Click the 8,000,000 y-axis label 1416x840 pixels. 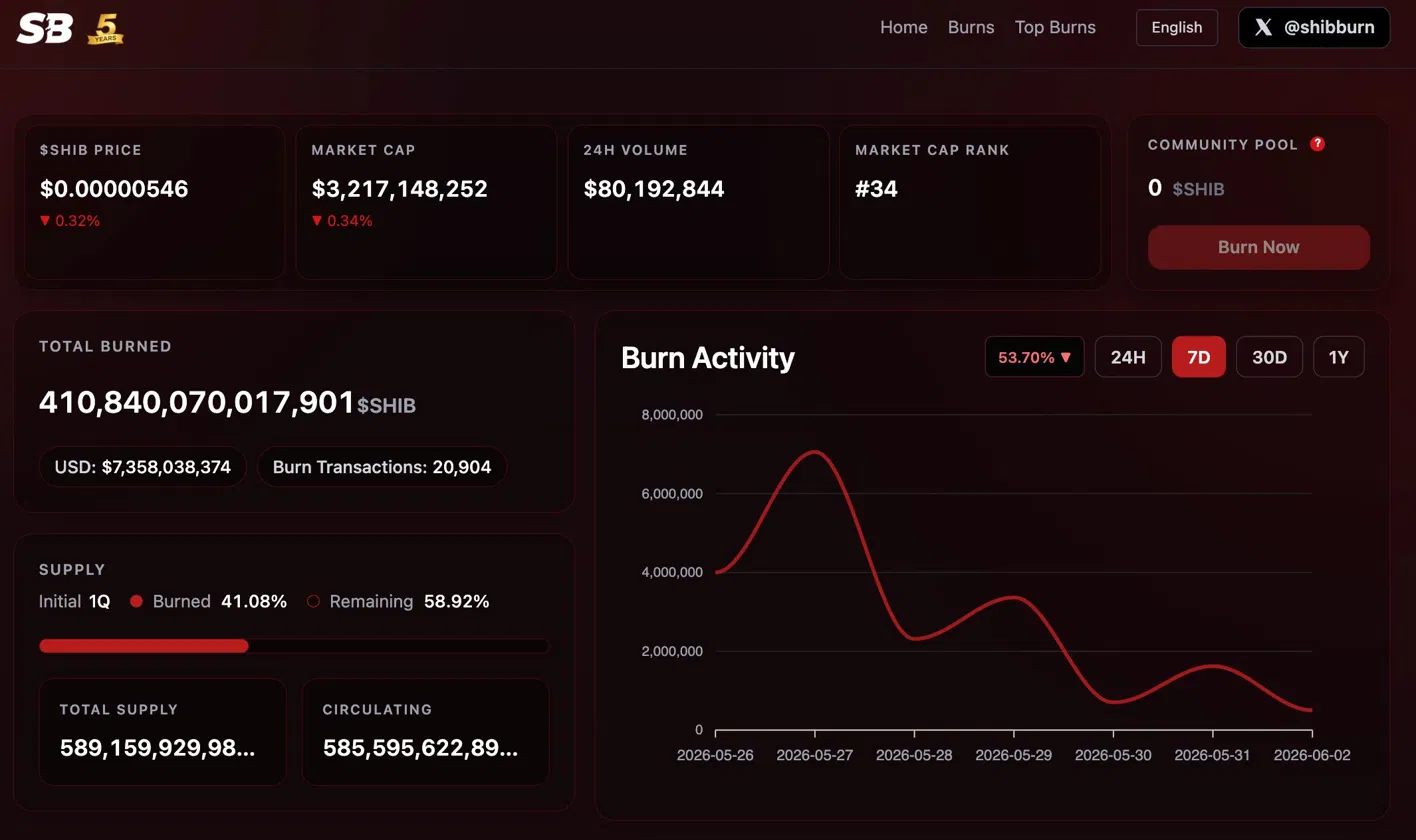click(672, 414)
